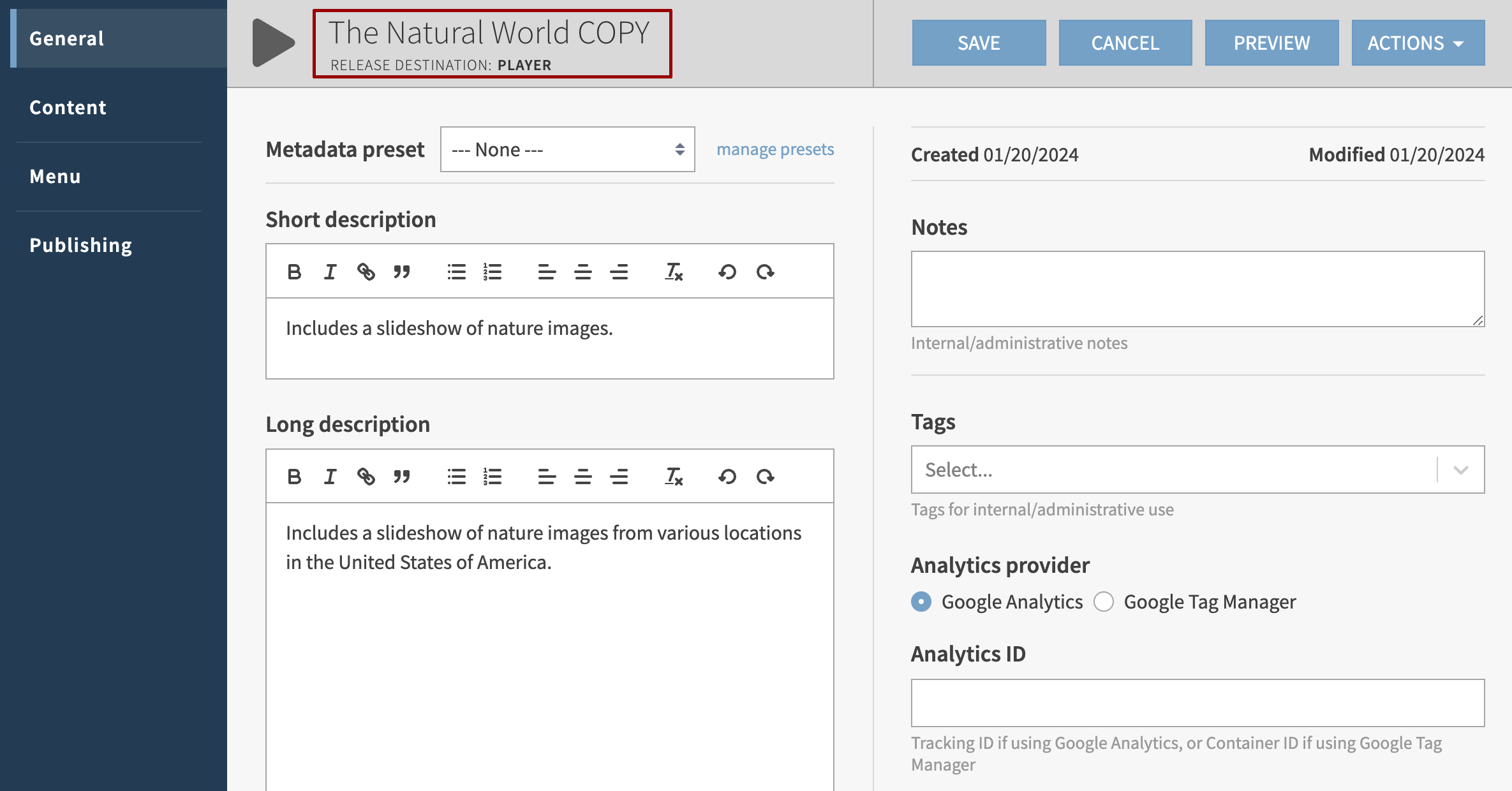This screenshot has height=791, width=1512.
Task: Open the ACTIONS dropdown menu
Action: click(x=1418, y=43)
